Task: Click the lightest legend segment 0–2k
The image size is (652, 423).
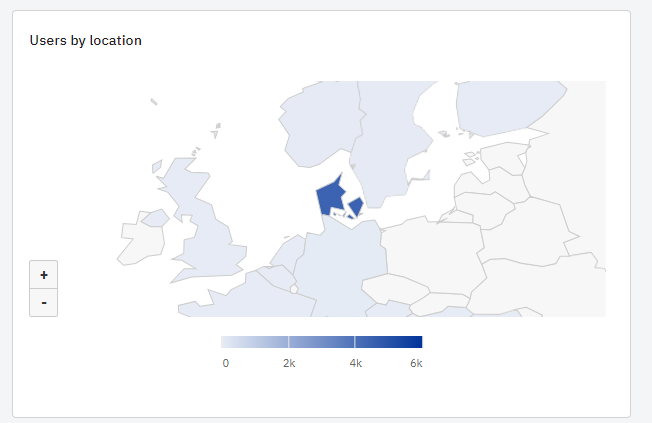Action: click(254, 342)
